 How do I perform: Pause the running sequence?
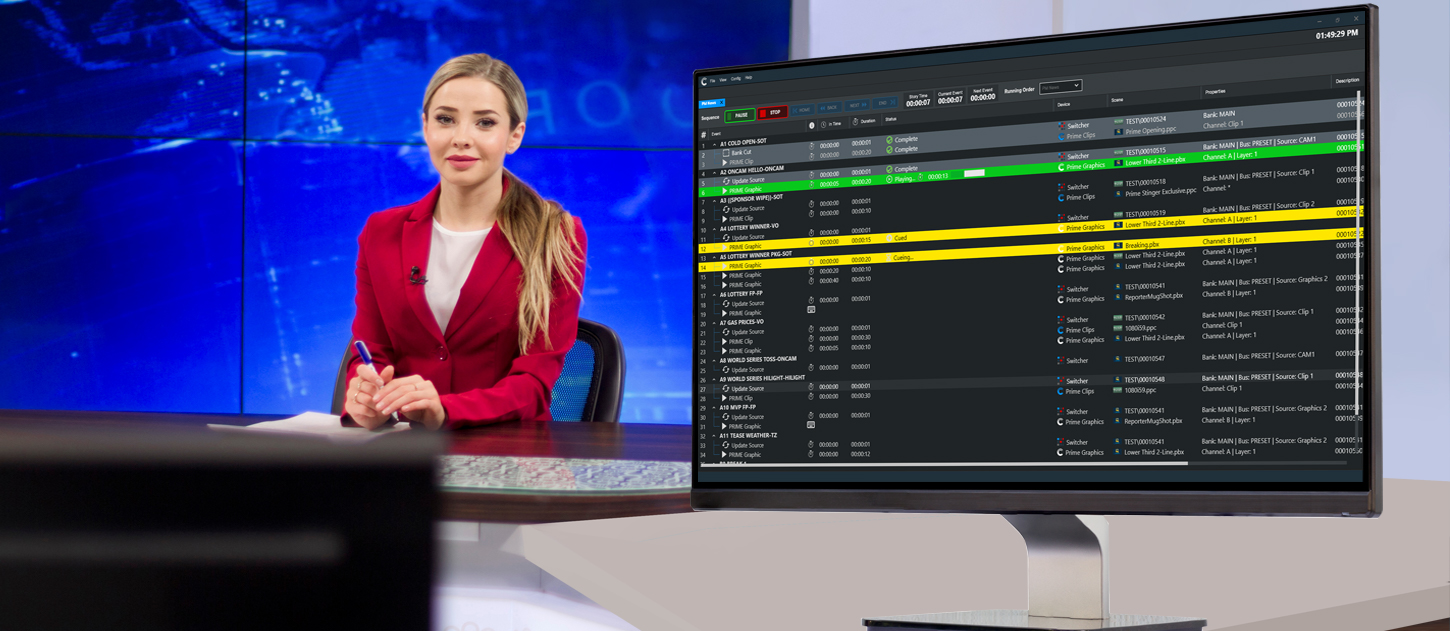pos(741,115)
